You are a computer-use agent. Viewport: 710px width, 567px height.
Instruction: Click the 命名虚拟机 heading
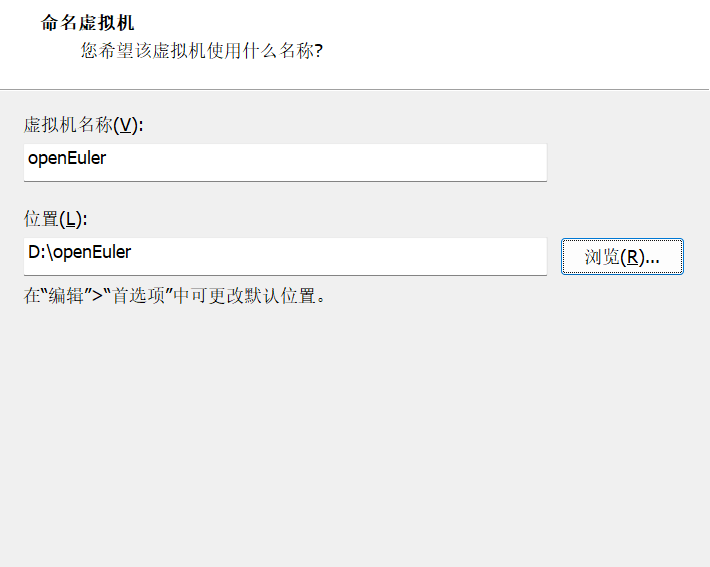[88, 22]
